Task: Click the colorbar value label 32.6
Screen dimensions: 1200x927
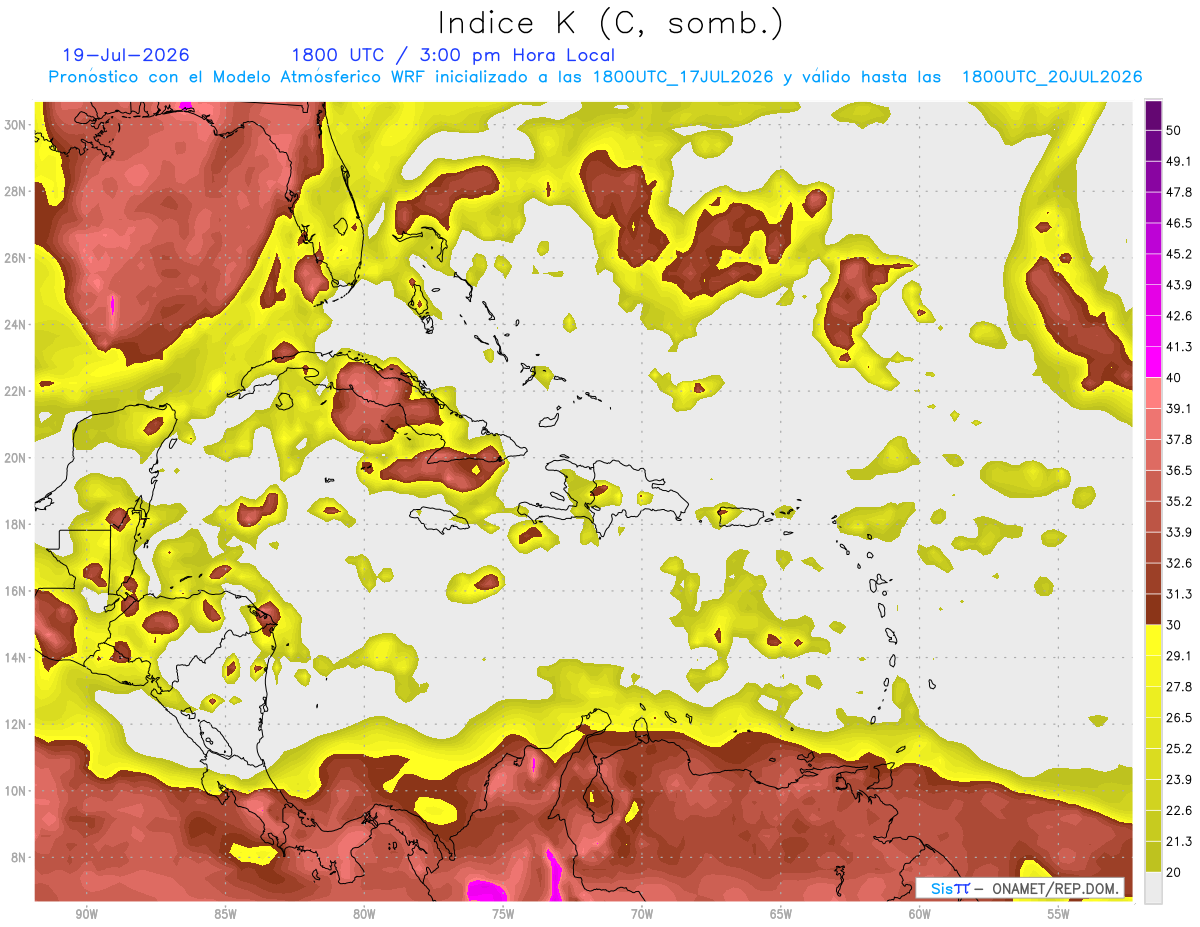Action: pyautogui.click(x=1179, y=563)
